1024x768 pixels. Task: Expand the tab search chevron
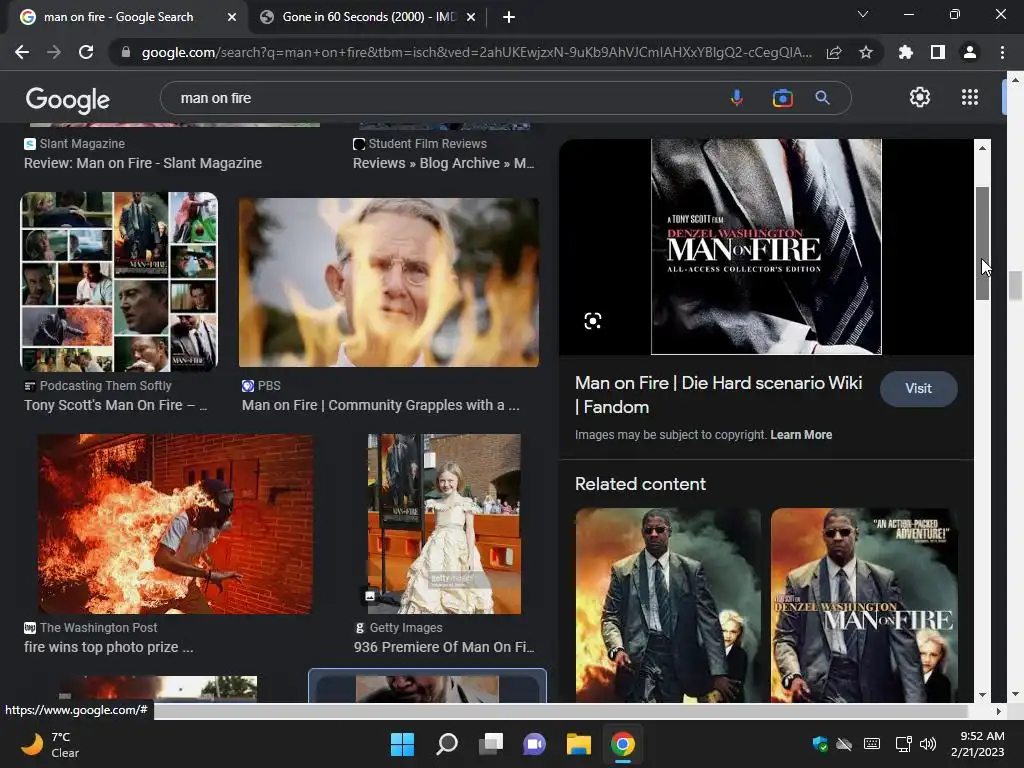(x=863, y=14)
